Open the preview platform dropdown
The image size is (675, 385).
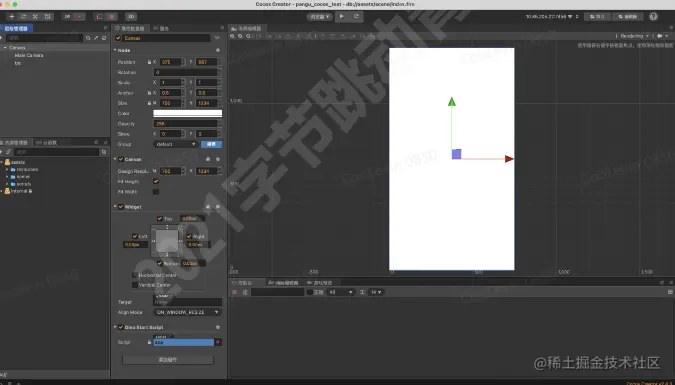[320, 16]
